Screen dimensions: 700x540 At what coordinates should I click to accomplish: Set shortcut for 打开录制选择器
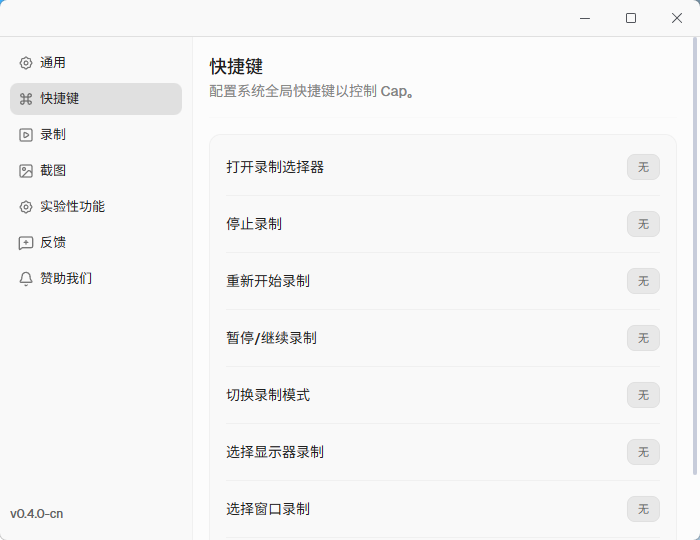[643, 167]
